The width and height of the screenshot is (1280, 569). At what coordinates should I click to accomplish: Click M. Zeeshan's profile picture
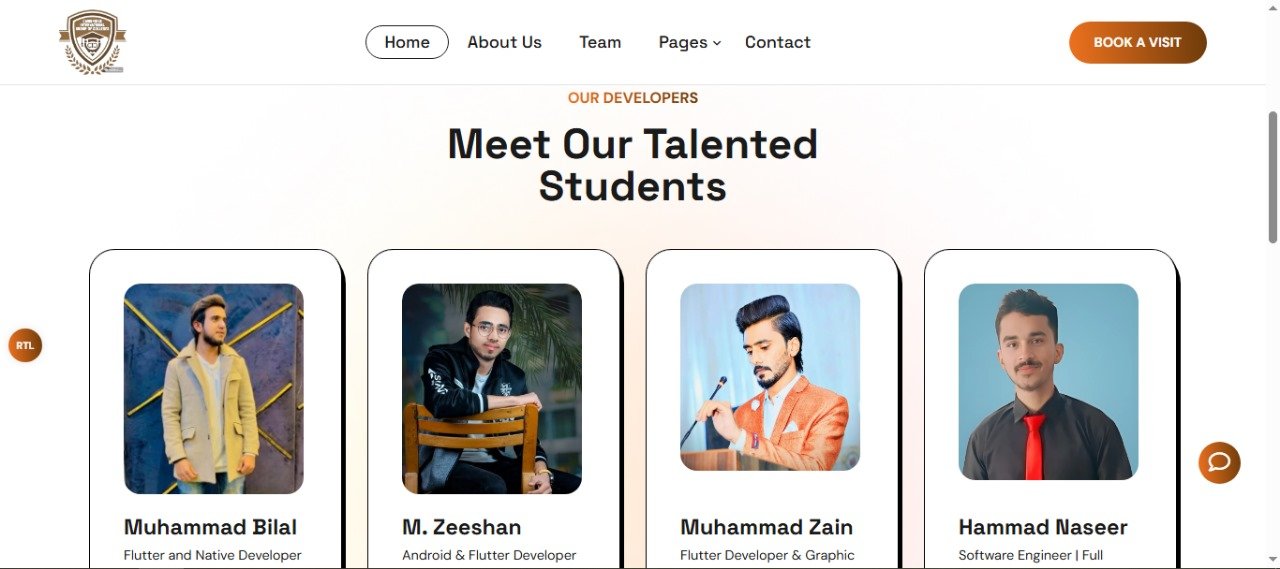pyautogui.click(x=492, y=389)
